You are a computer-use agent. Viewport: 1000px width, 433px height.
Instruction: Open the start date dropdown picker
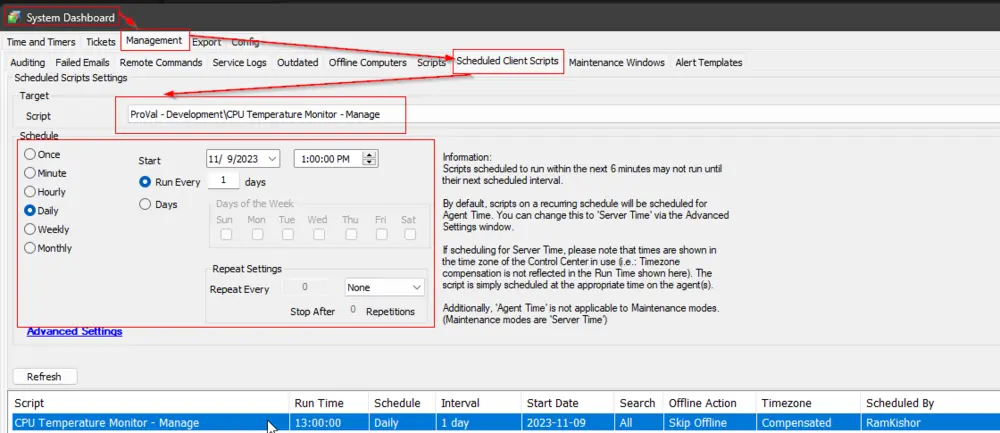click(x=272, y=159)
